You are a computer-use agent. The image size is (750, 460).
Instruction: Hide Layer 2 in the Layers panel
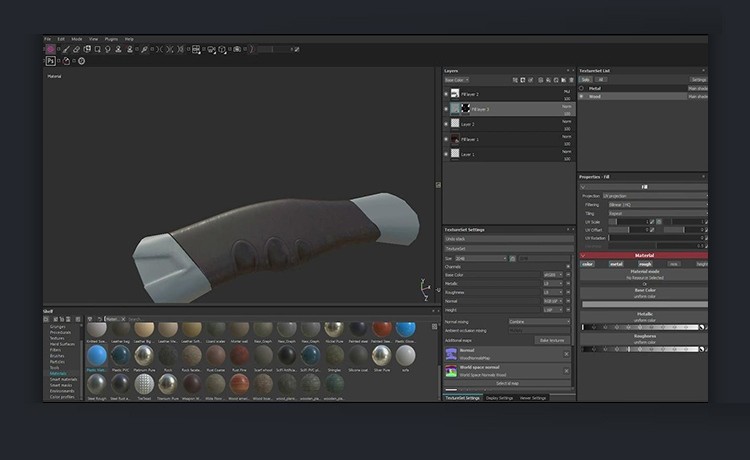[x=446, y=124]
